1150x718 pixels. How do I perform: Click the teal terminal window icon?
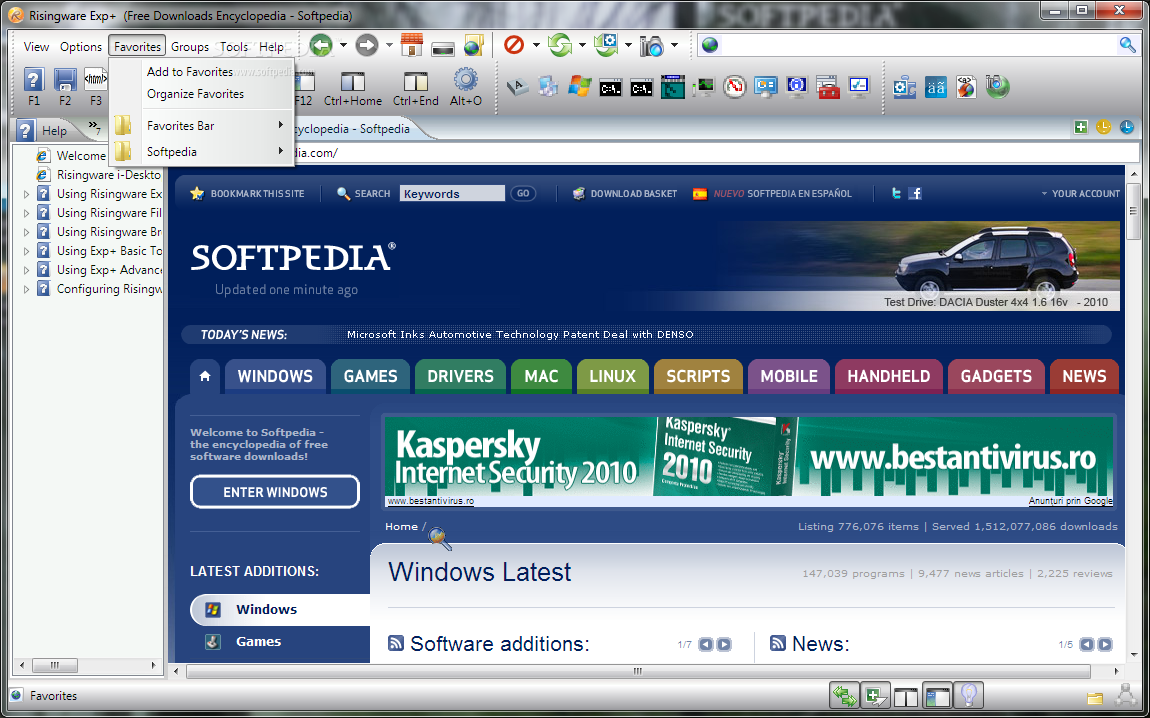coord(673,87)
